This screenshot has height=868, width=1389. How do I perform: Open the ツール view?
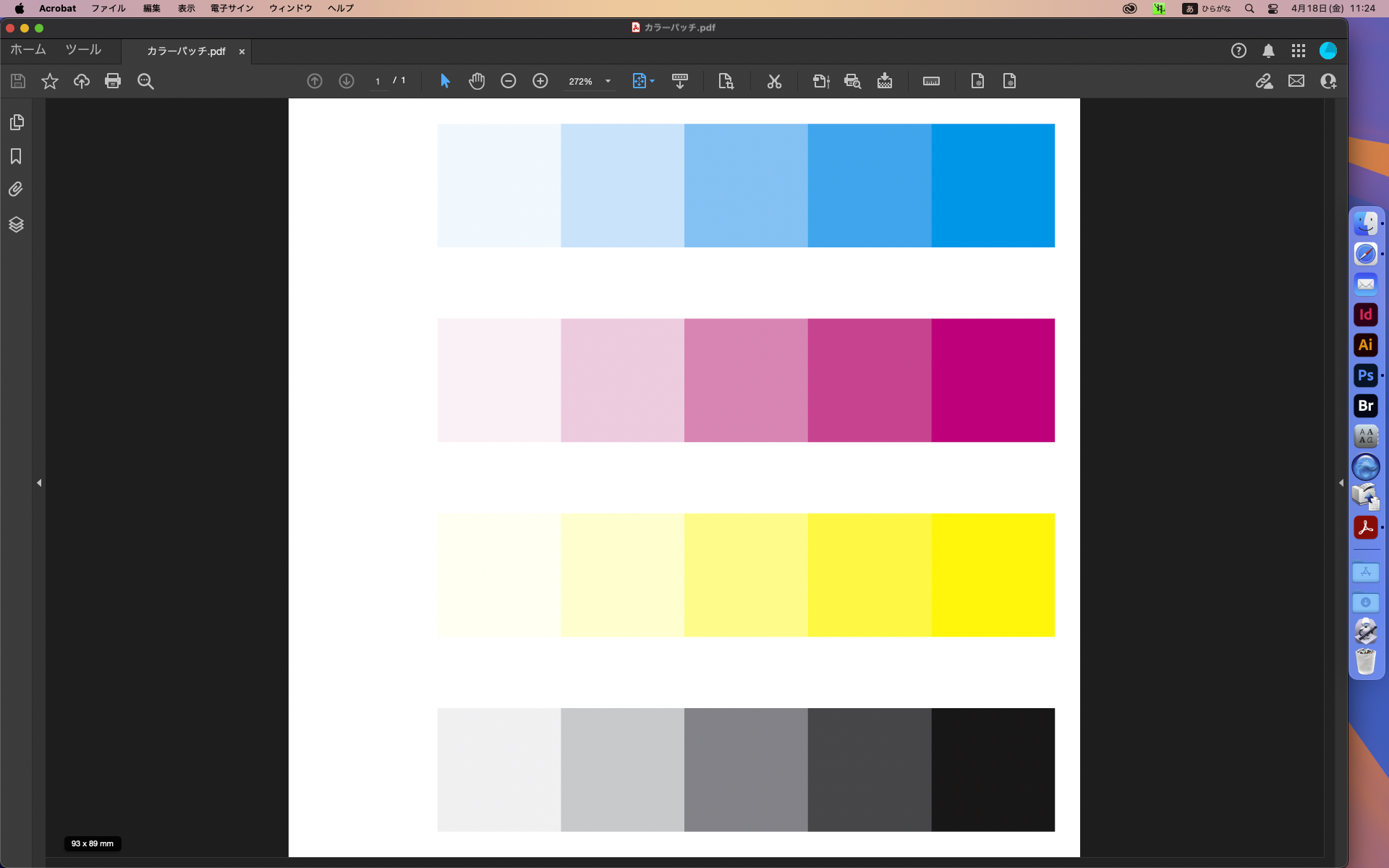[82, 50]
